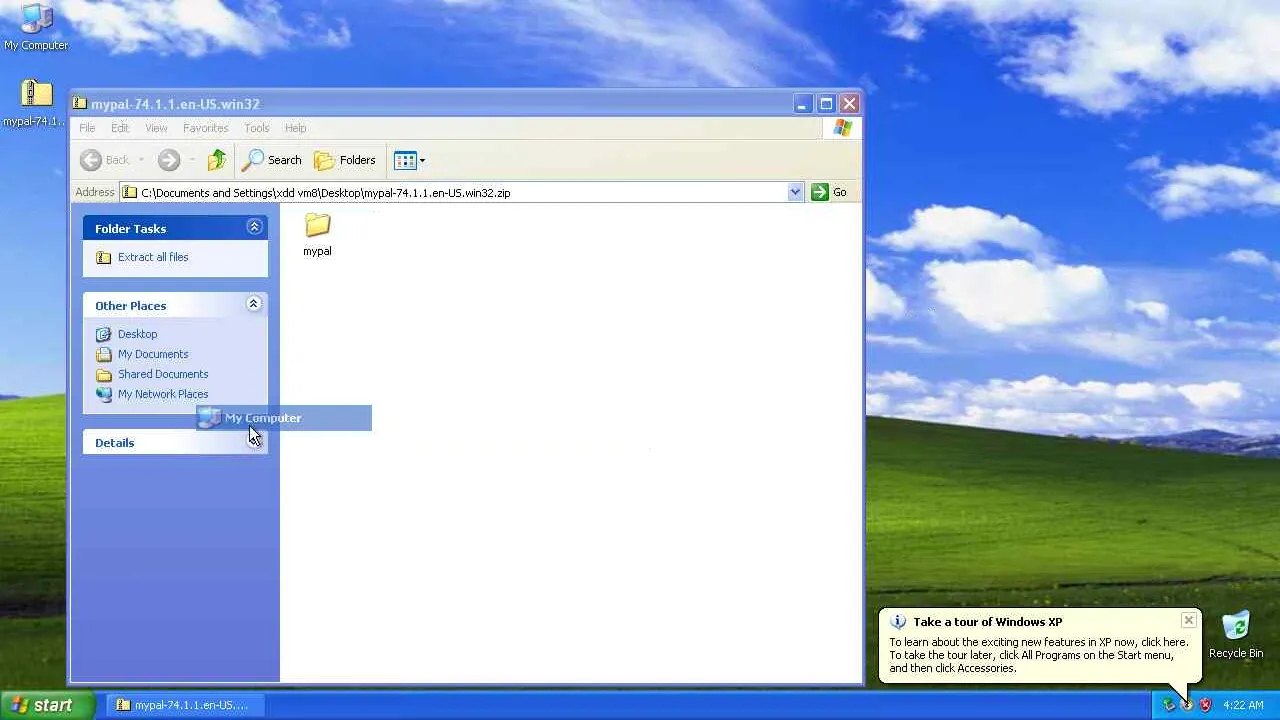Select the Recycle Bin desktop icon
The image size is (1280, 720).
(1236, 635)
